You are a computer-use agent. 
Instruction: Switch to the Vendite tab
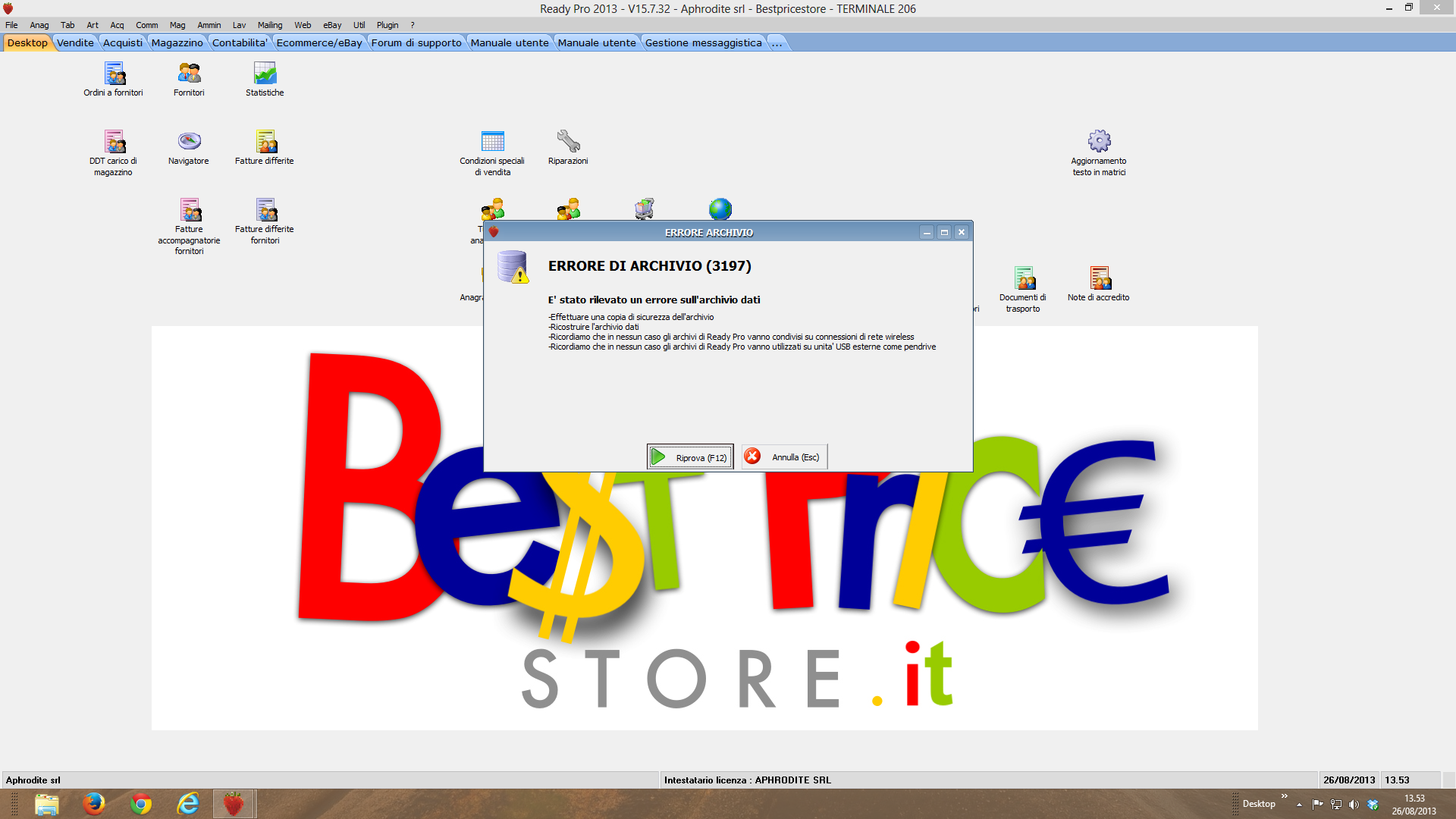75,43
